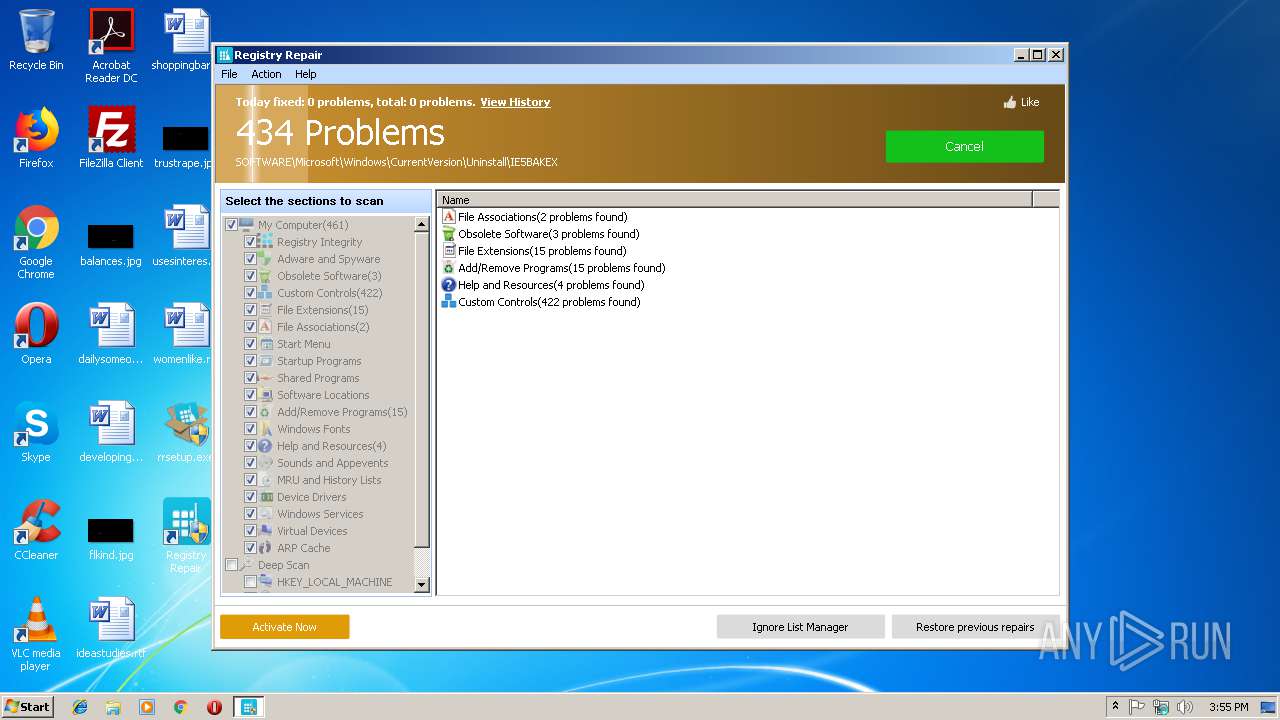Screen dimensions: 1280x720
Task: Click the Like thumbs-up icon
Action: pyautogui.click(x=1010, y=102)
